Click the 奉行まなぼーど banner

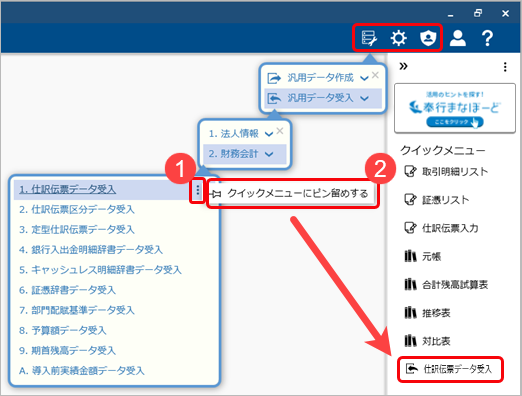[455, 108]
